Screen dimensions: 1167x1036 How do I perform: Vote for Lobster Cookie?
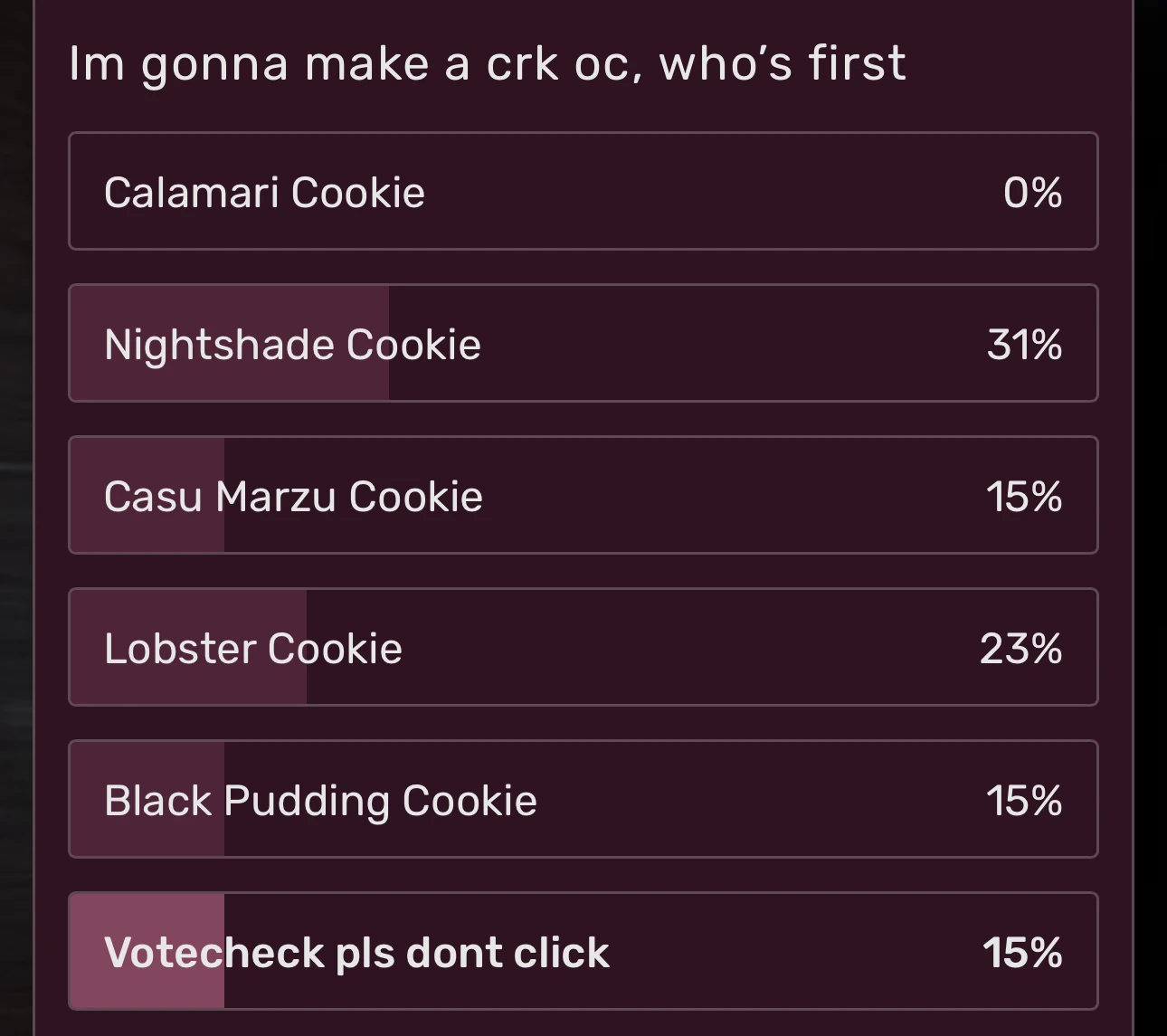tap(582, 647)
